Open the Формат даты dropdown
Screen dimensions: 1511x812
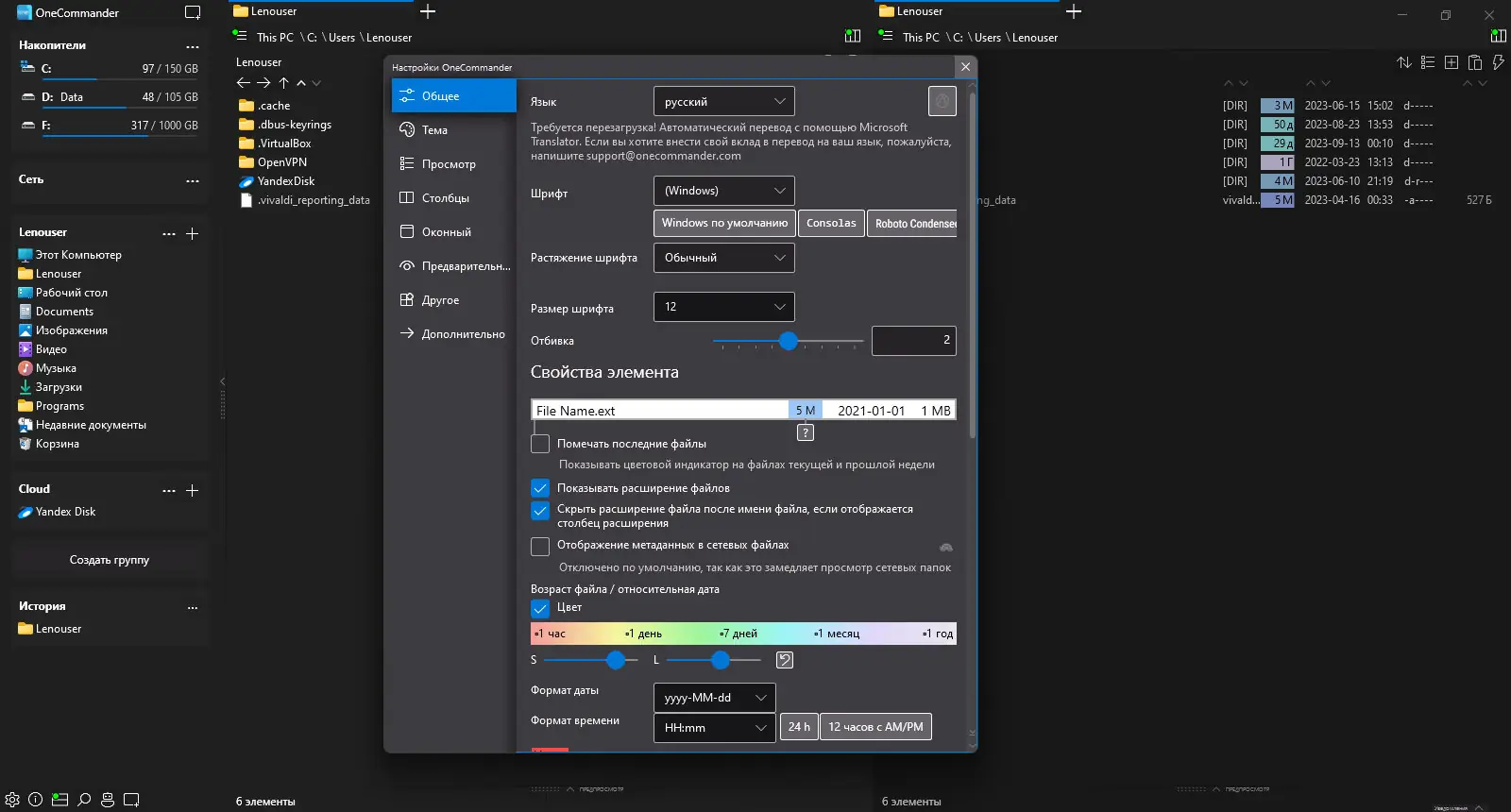[715, 698]
